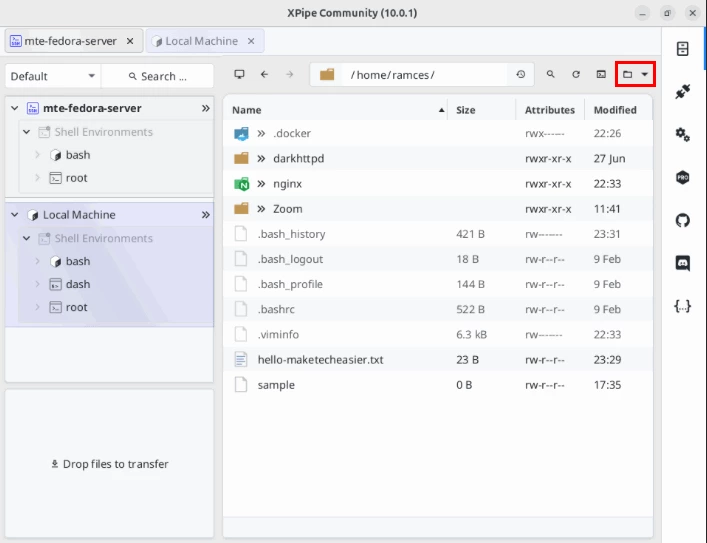Viewport: 707px width, 543px height.
Task: Collapse the mte-fedora-server tree node
Action: [x=15, y=108]
